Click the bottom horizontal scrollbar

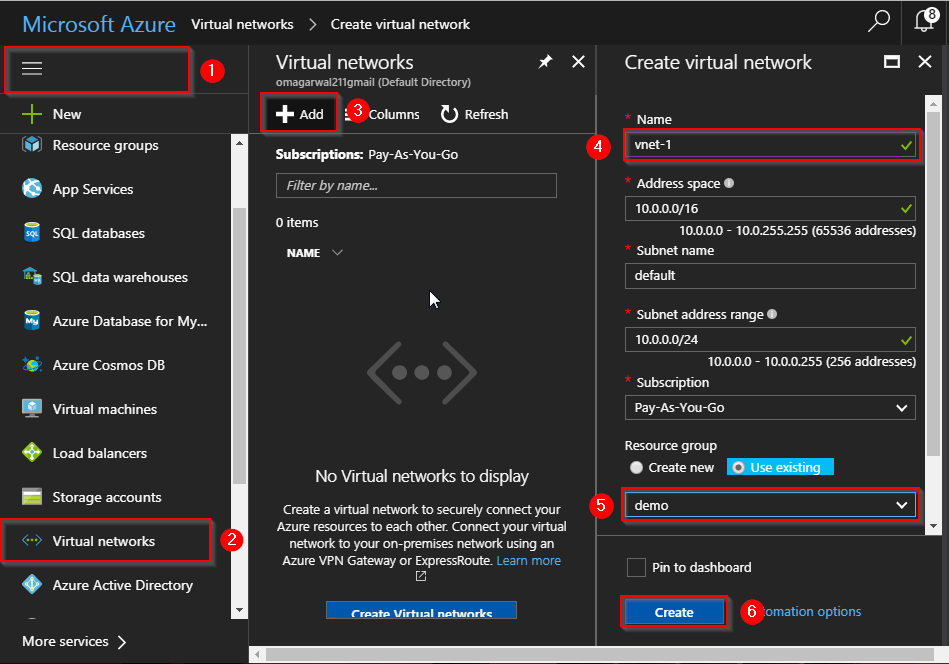click(x=599, y=654)
